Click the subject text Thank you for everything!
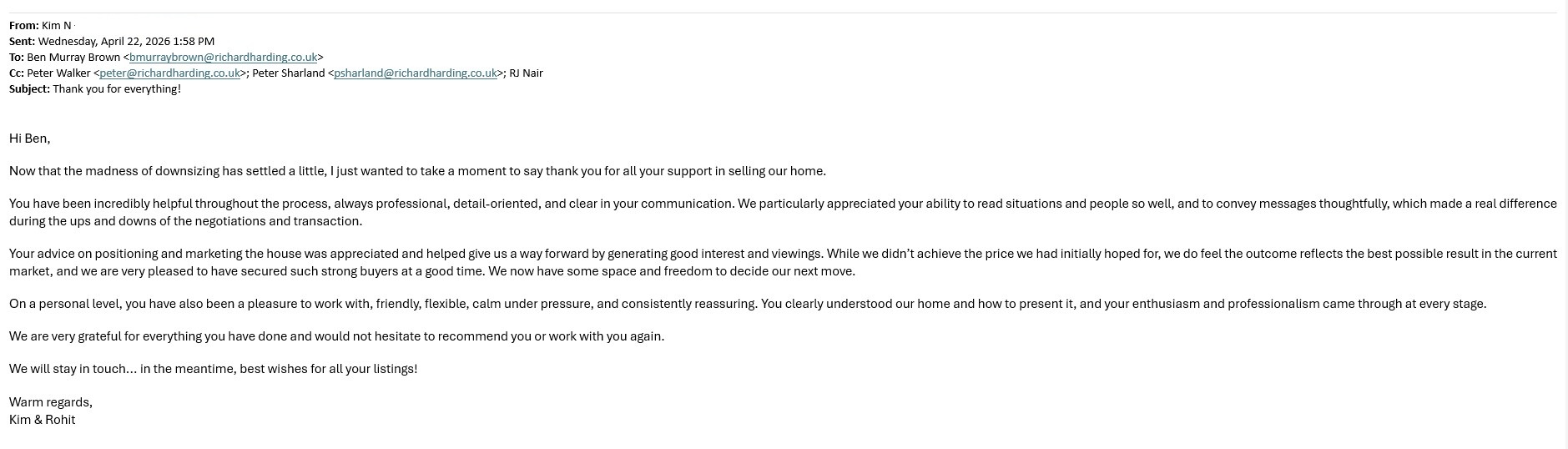The width and height of the screenshot is (1568, 449). point(117,89)
